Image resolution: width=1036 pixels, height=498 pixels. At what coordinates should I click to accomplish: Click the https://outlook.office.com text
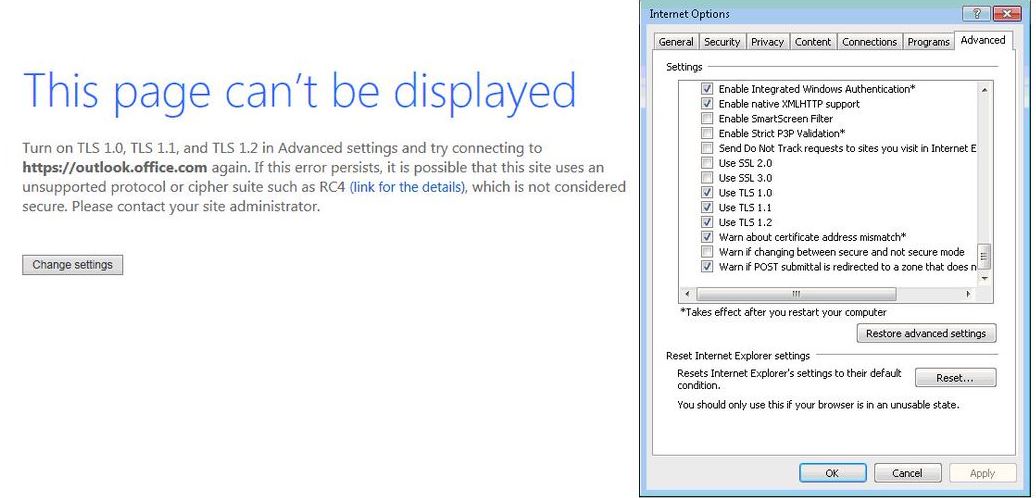click(115, 167)
